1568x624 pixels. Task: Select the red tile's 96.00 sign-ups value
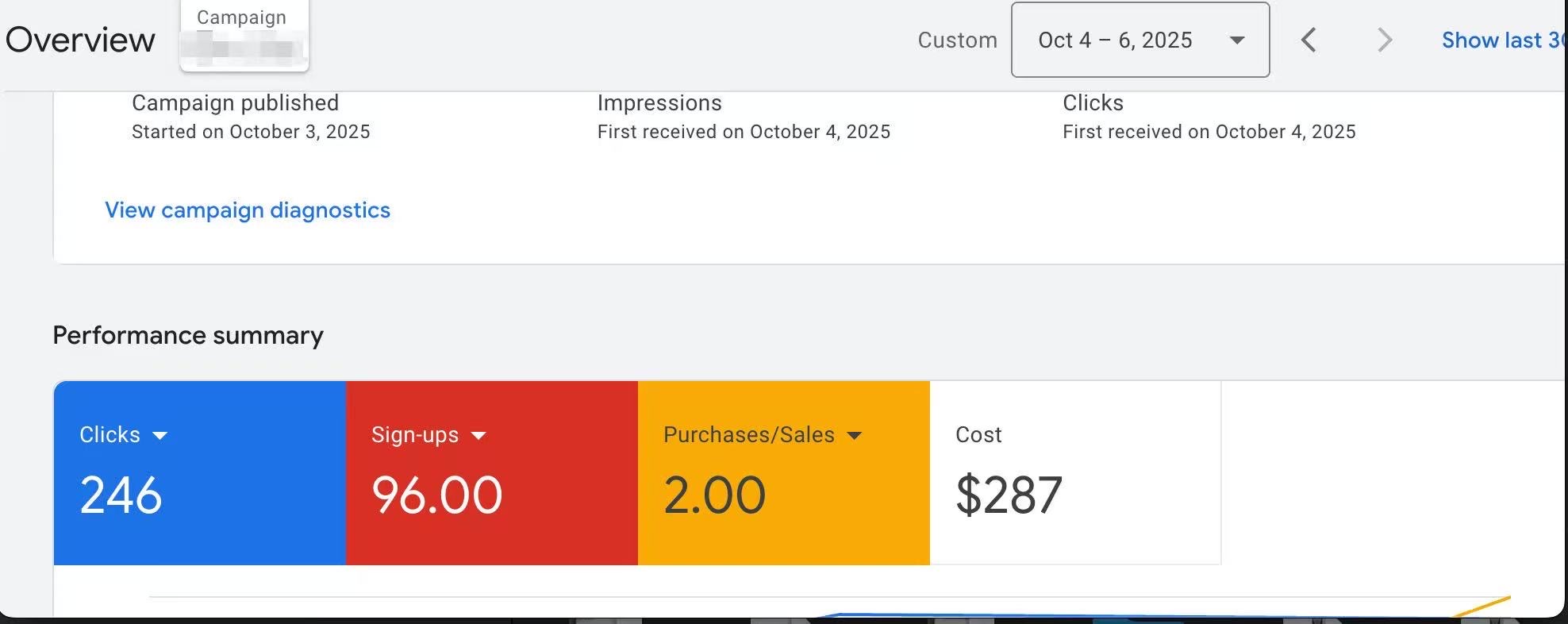(x=436, y=495)
